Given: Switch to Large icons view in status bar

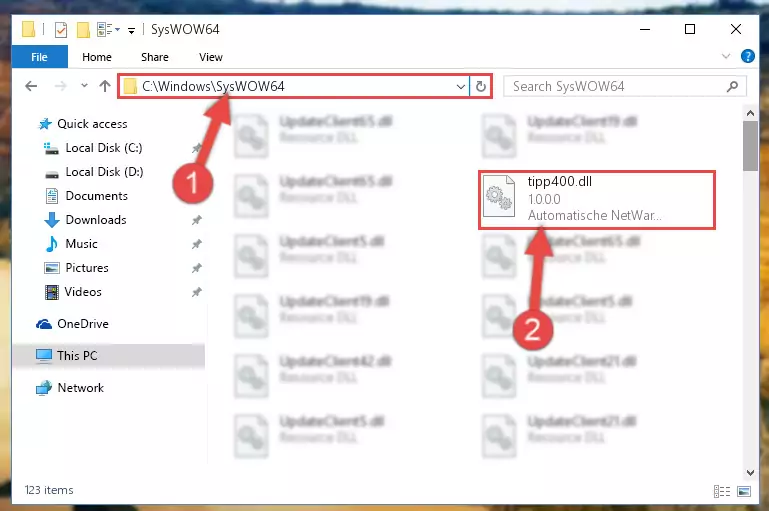Looking at the screenshot, I should (x=744, y=491).
